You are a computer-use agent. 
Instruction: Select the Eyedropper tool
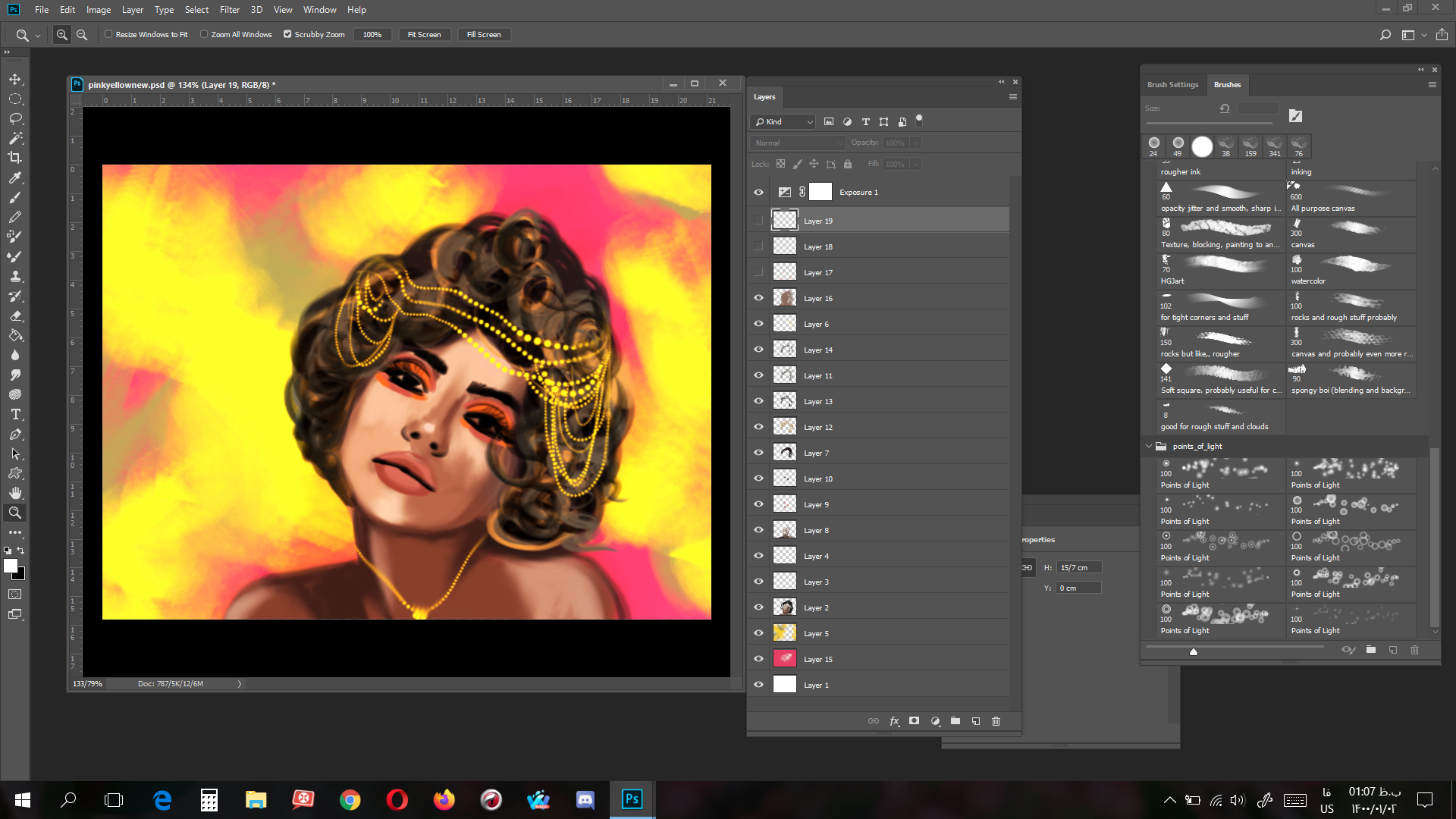click(15, 177)
